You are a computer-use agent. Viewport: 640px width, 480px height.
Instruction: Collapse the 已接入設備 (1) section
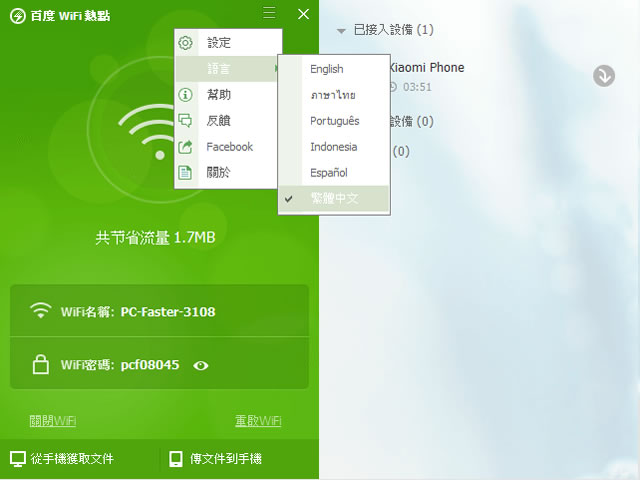tap(341, 31)
